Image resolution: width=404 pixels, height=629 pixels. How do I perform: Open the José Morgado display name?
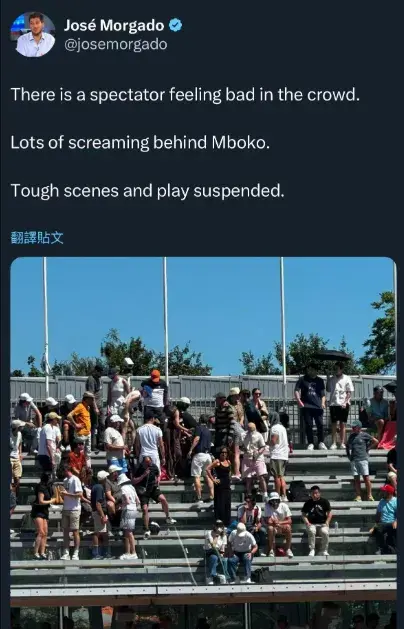tap(114, 25)
